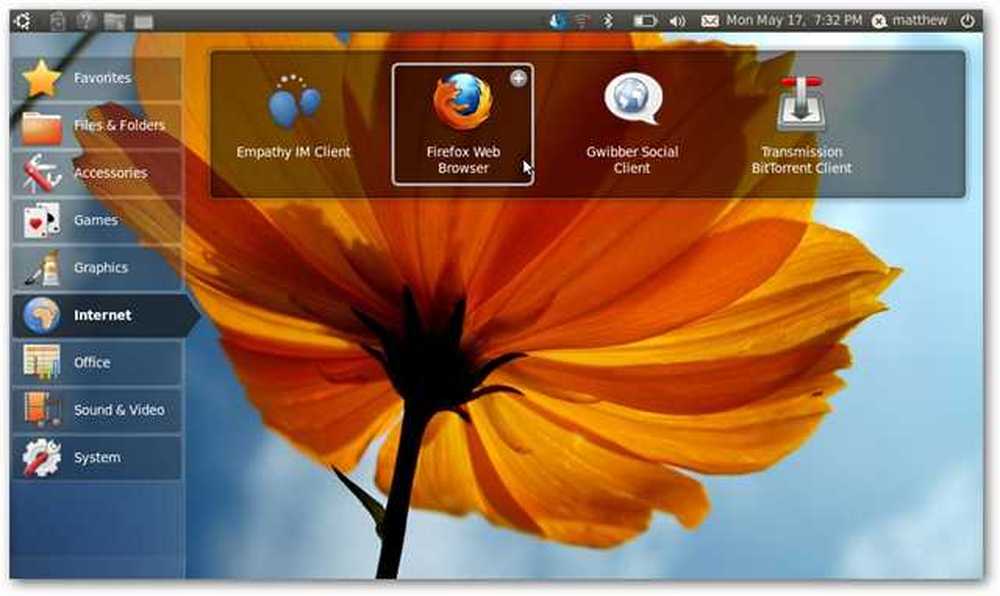Open the matthew user status menu

910,21
